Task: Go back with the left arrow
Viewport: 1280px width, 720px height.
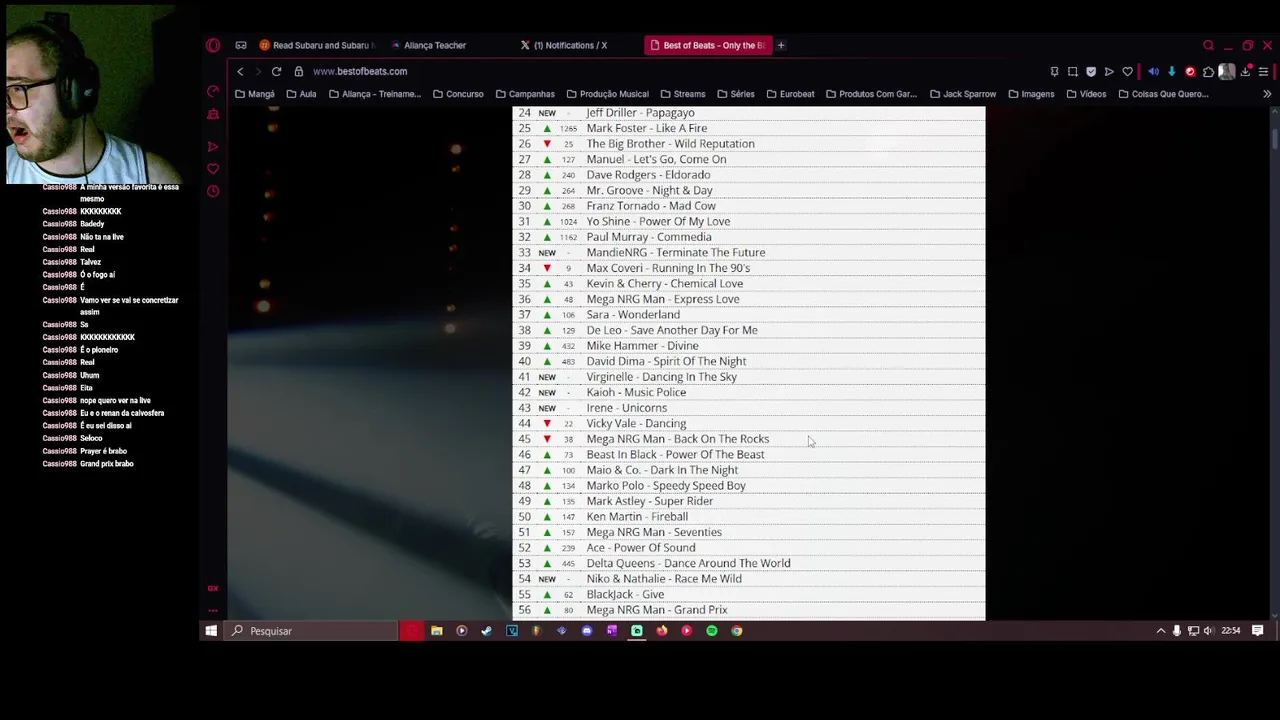Action: click(x=240, y=71)
